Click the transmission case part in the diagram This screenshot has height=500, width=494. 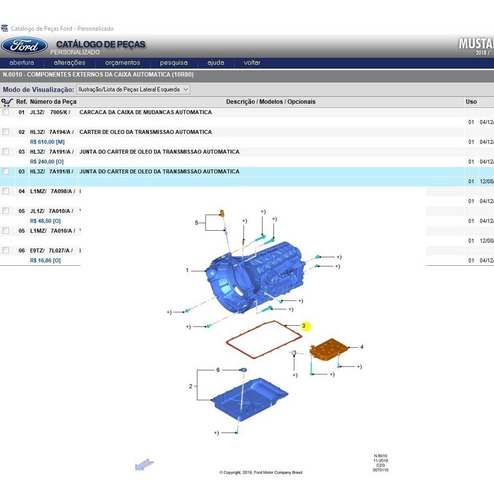(x=256, y=277)
